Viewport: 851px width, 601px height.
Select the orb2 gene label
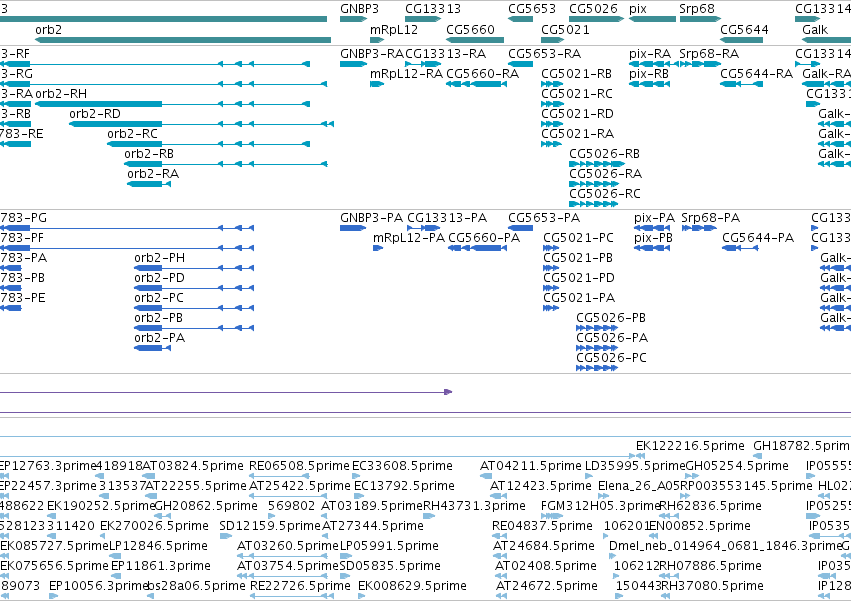pos(48,29)
